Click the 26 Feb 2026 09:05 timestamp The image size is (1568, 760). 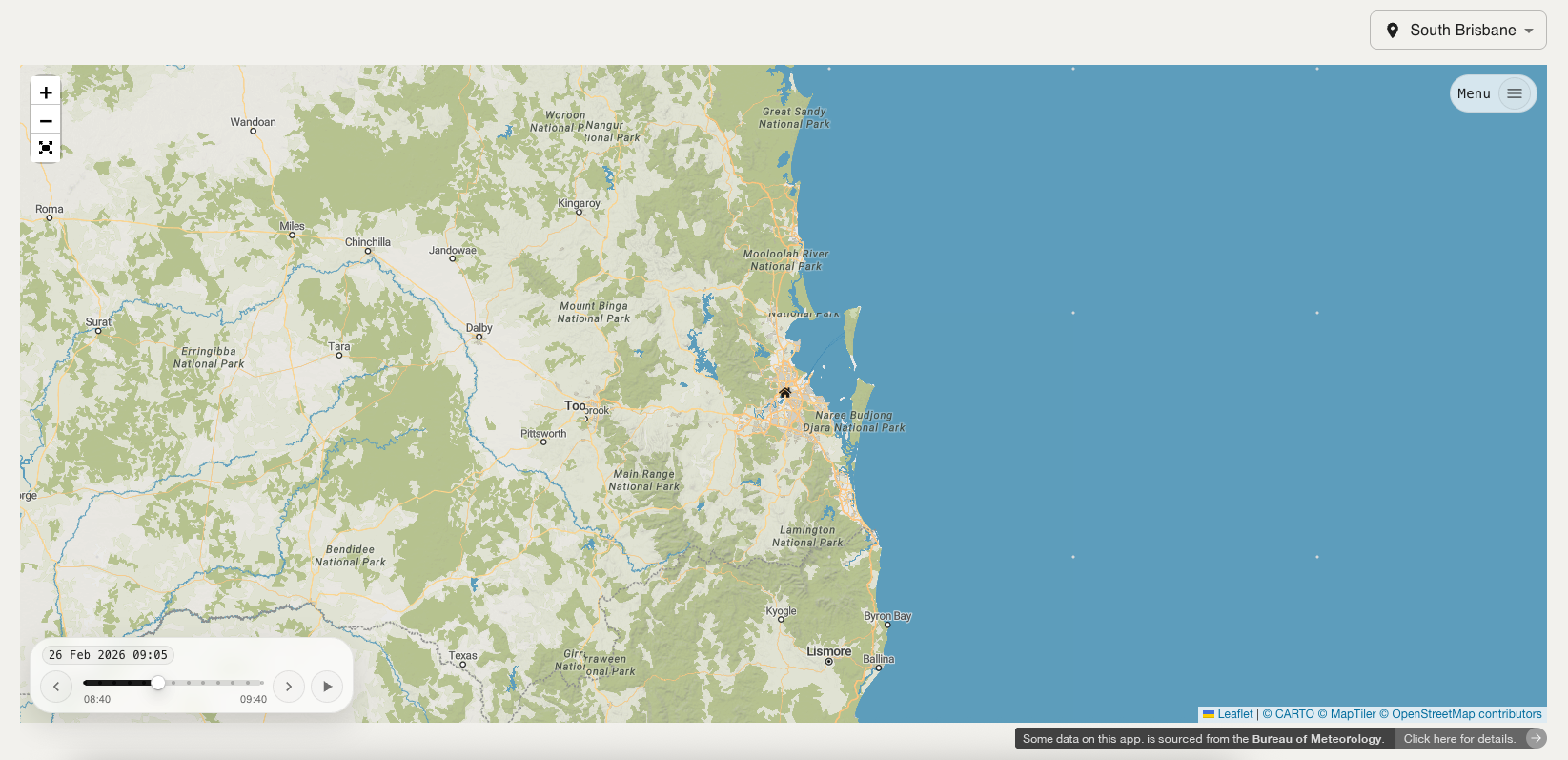coord(108,655)
